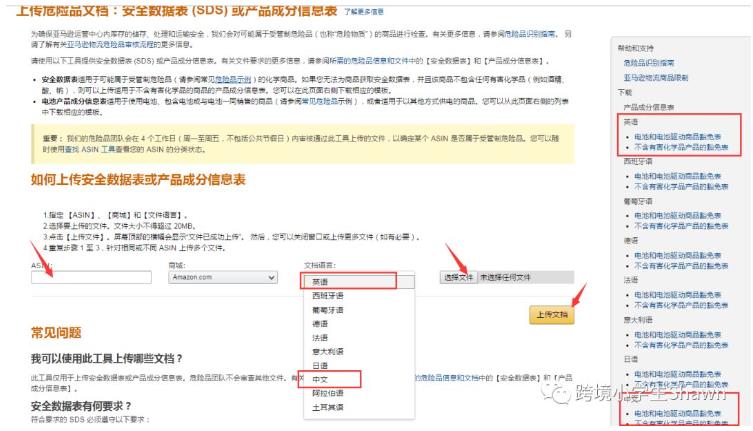753x431 pixels.
Task: Open 亚马逊物流商品限制 sidebar link
Action: tap(656, 76)
